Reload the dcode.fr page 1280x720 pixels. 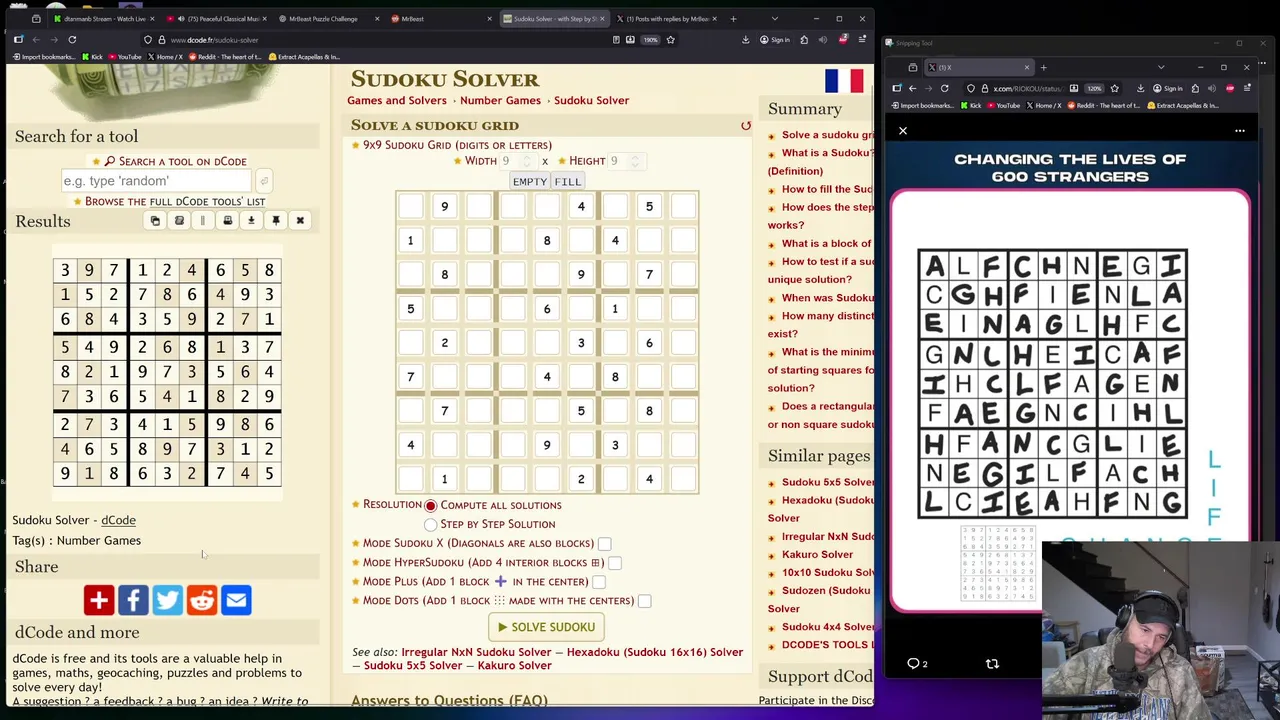72,40
